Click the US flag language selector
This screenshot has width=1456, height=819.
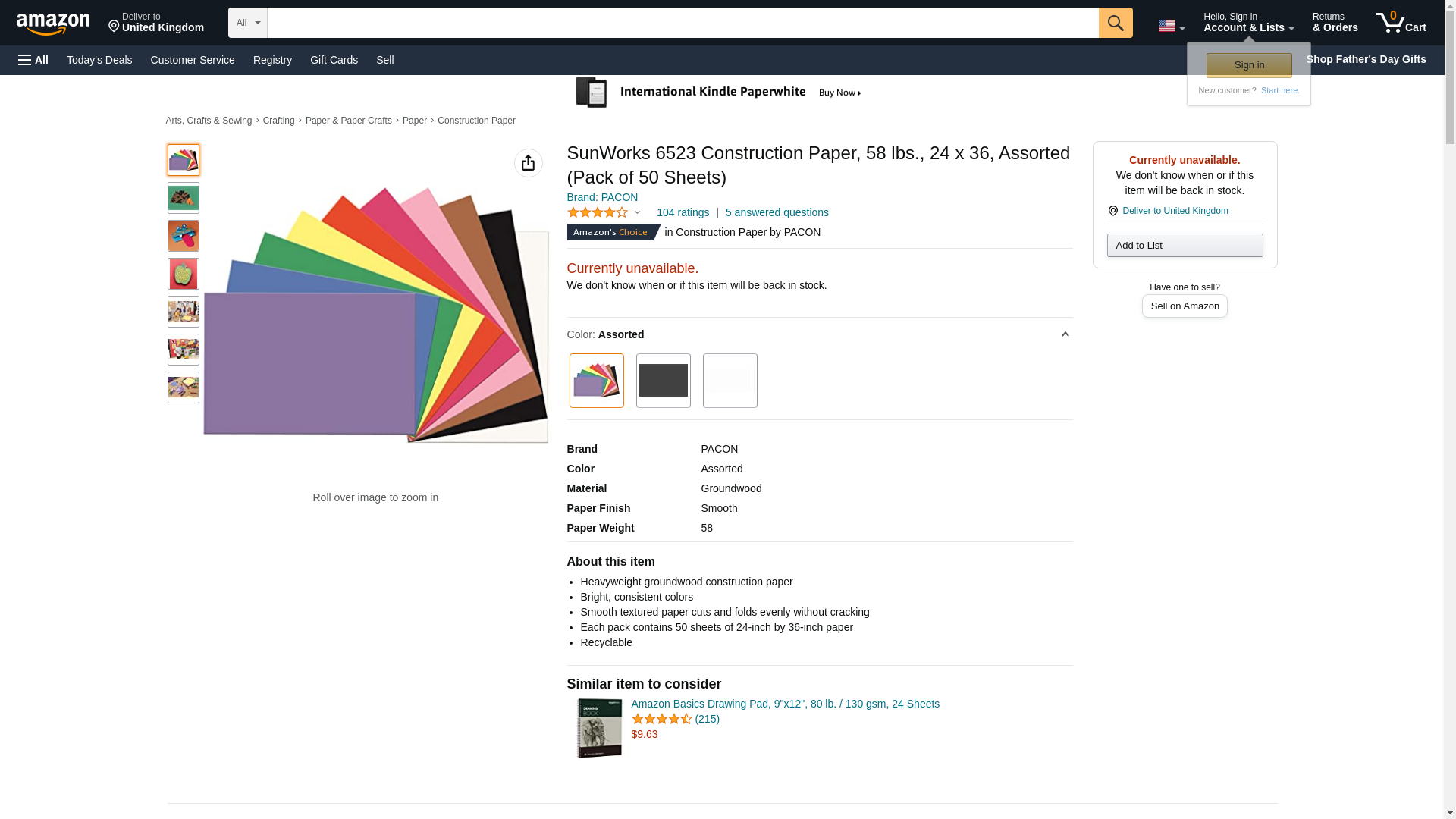(1170, 26)
